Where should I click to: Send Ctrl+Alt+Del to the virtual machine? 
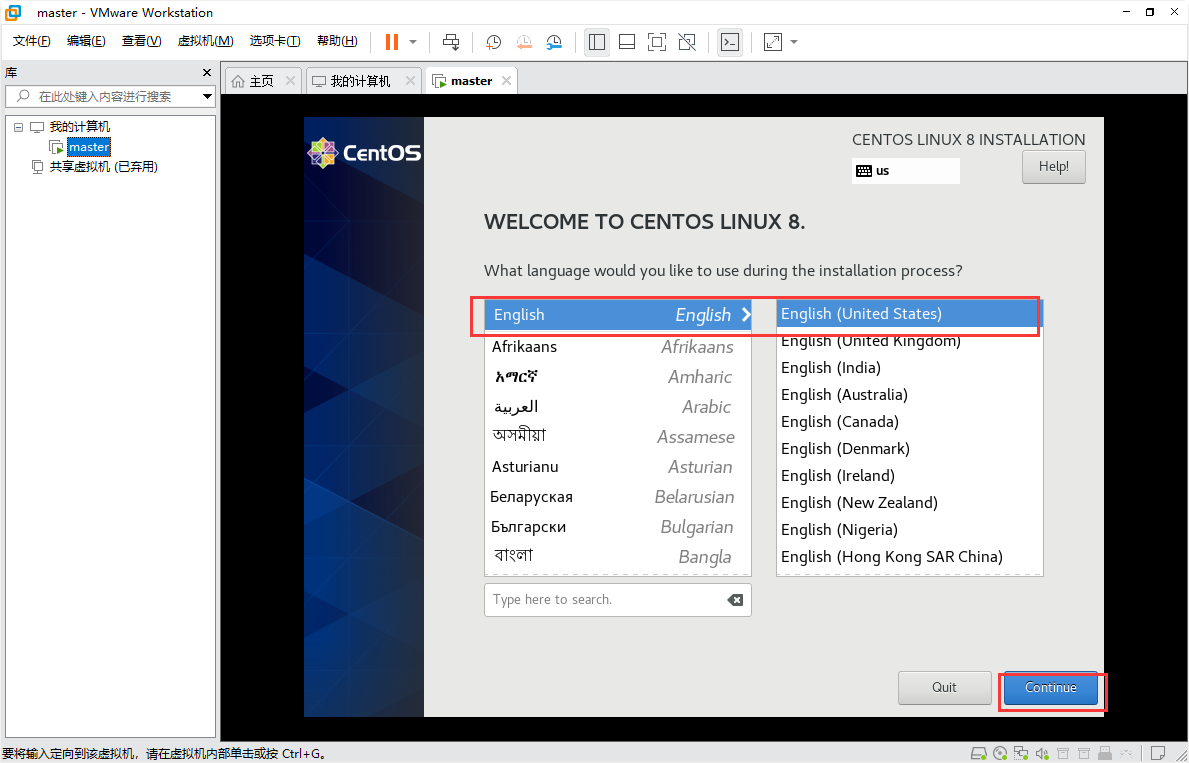[x=451, y=42]
